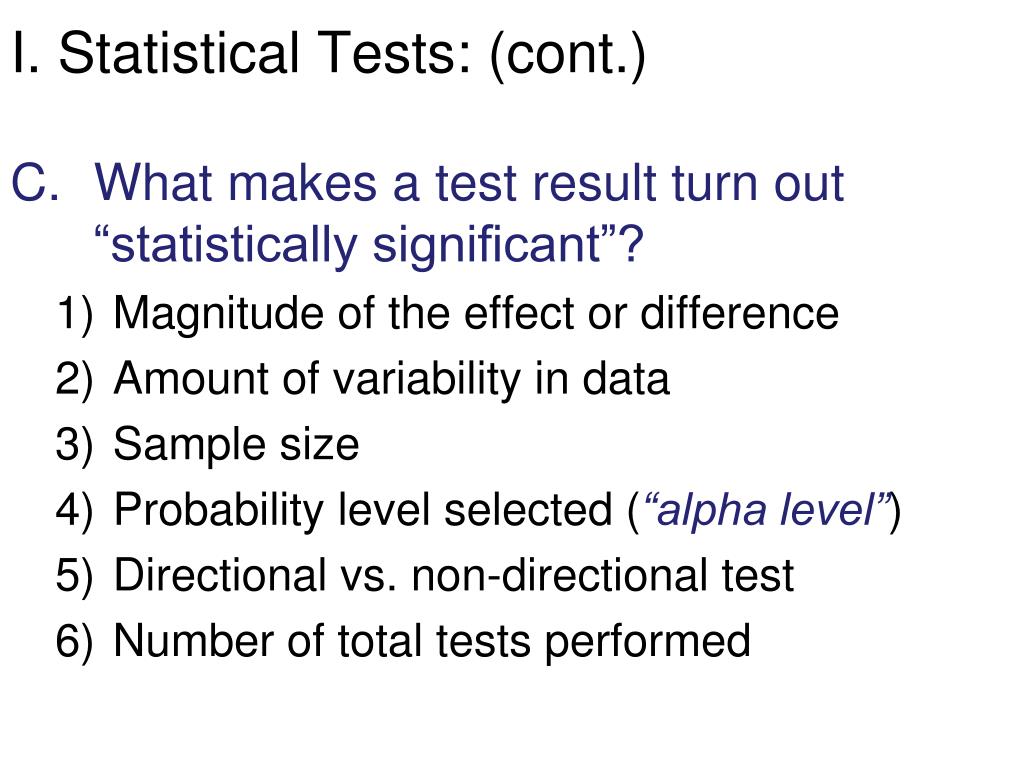Click the 'C.' section letter marker
Screen dimensions: 1024x768
coord(35,182)
